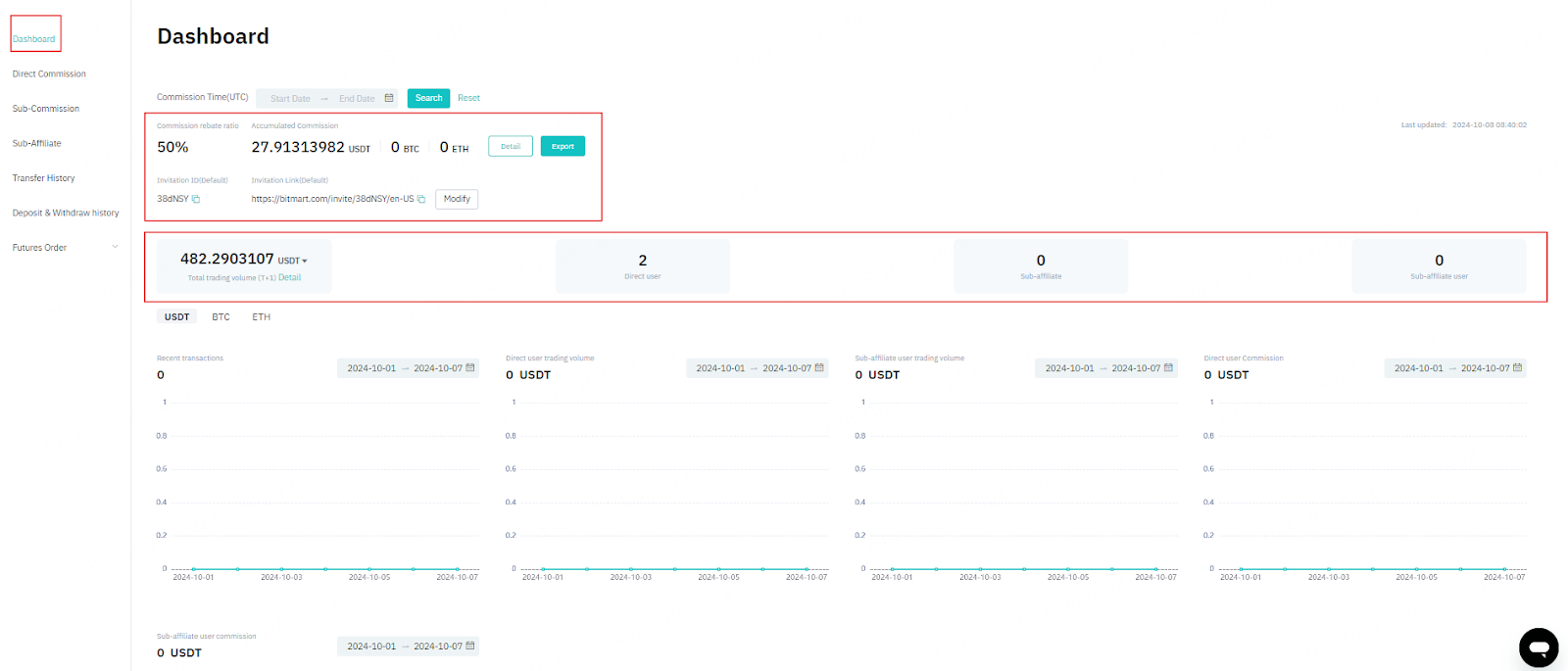Screen dimensions: 1568x671
Task: Open Sub-Affiliate in the sidebar
Action: coord(36,144)
